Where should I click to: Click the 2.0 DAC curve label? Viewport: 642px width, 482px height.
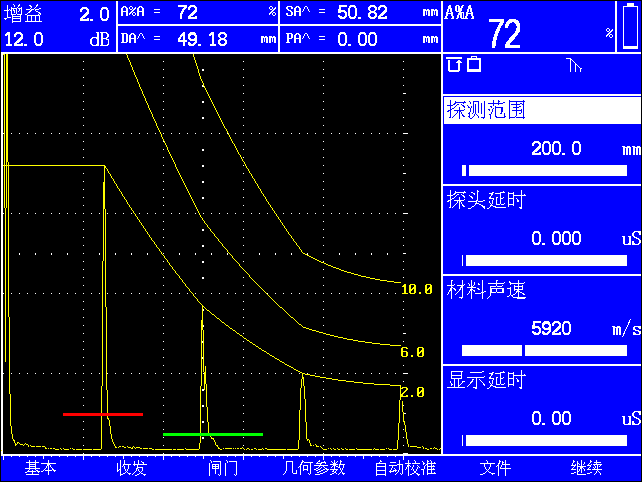pos(413,392)
